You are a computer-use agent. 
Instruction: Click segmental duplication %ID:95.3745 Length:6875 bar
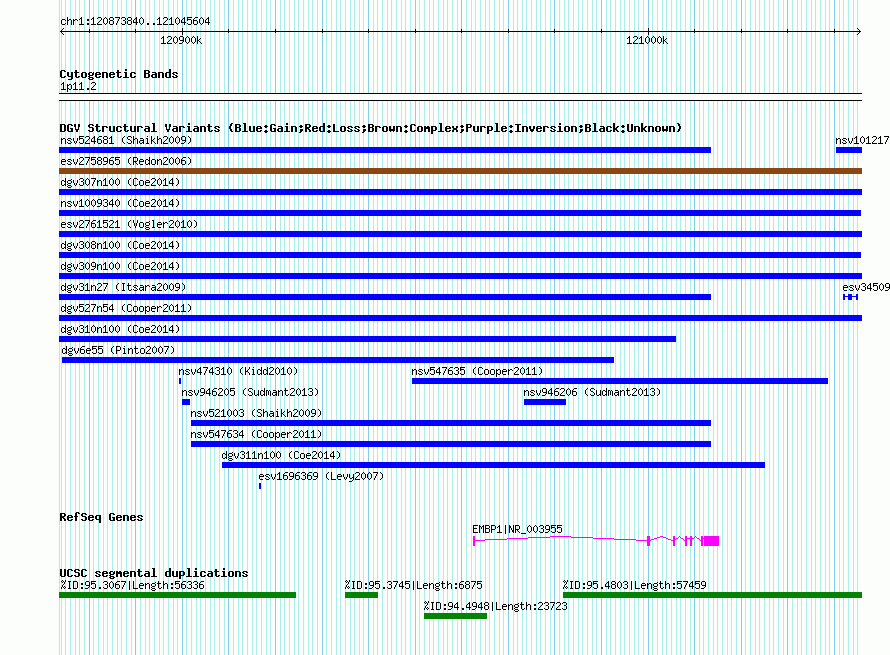click(362, 595)
